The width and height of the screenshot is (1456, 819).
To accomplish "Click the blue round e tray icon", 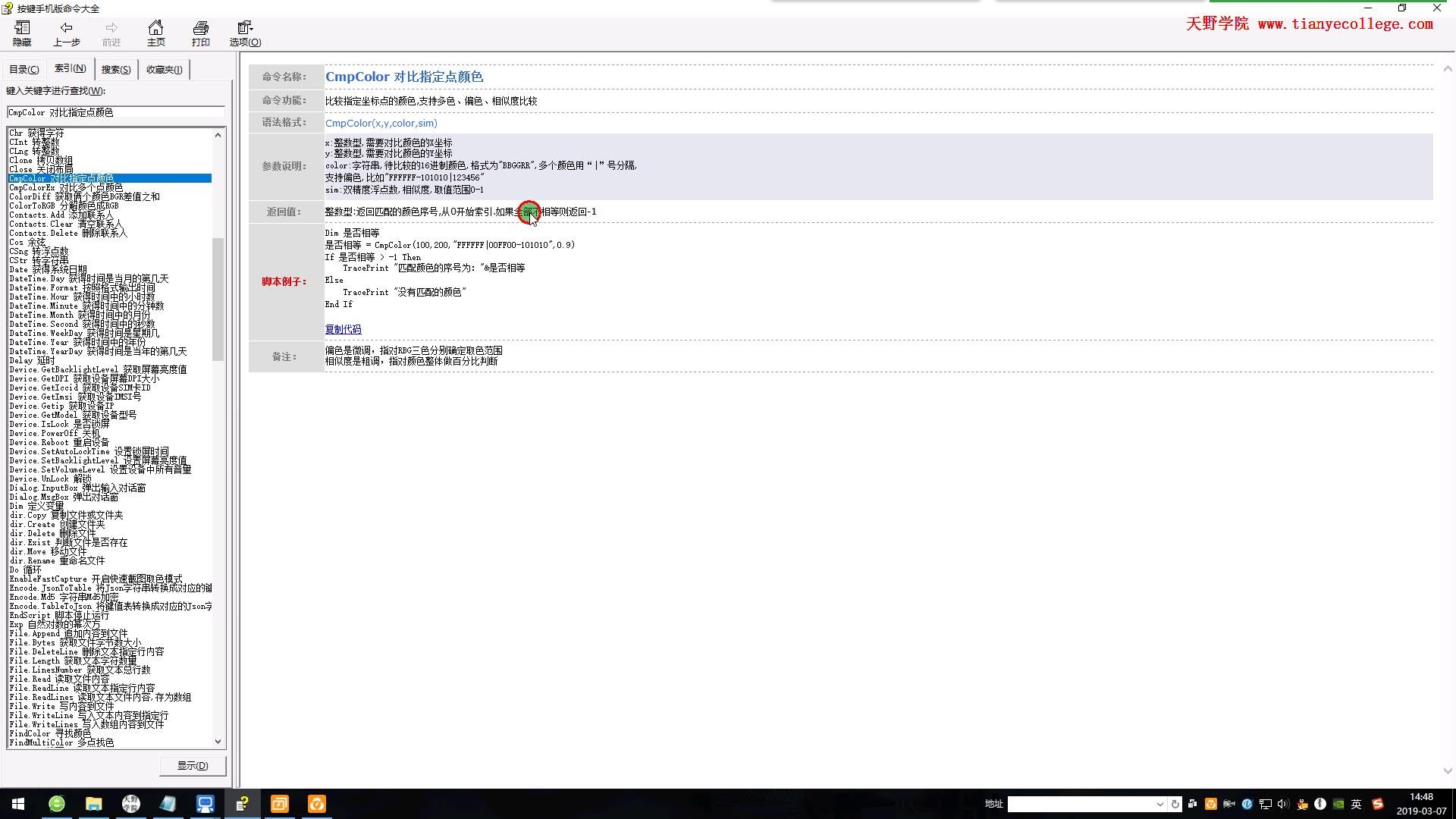I will click(1247, 804).
